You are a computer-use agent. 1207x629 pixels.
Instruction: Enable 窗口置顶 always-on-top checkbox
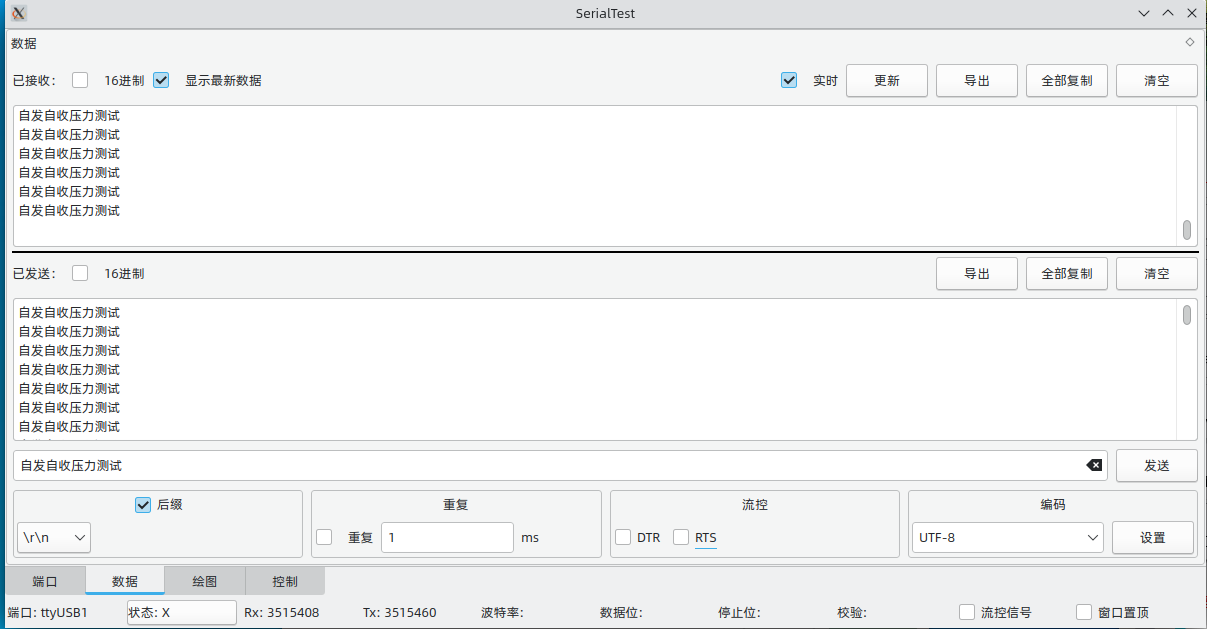pyautogui.click(x=1084, y=612)
